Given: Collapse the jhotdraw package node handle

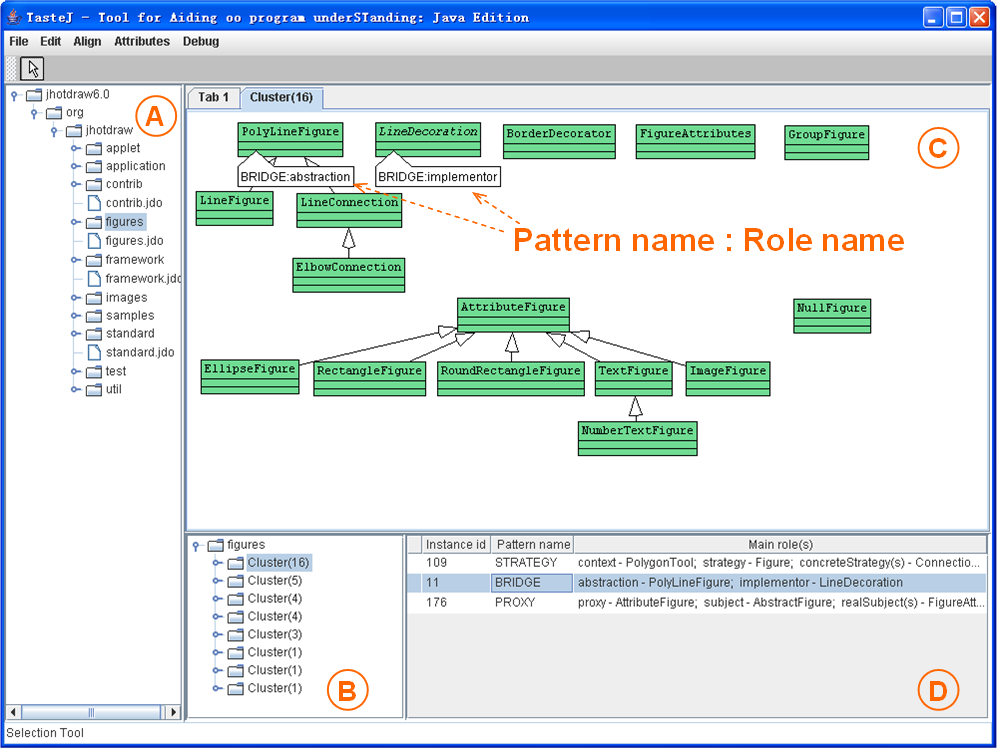Looking at the screenshot, I should (x=55, y=131).
